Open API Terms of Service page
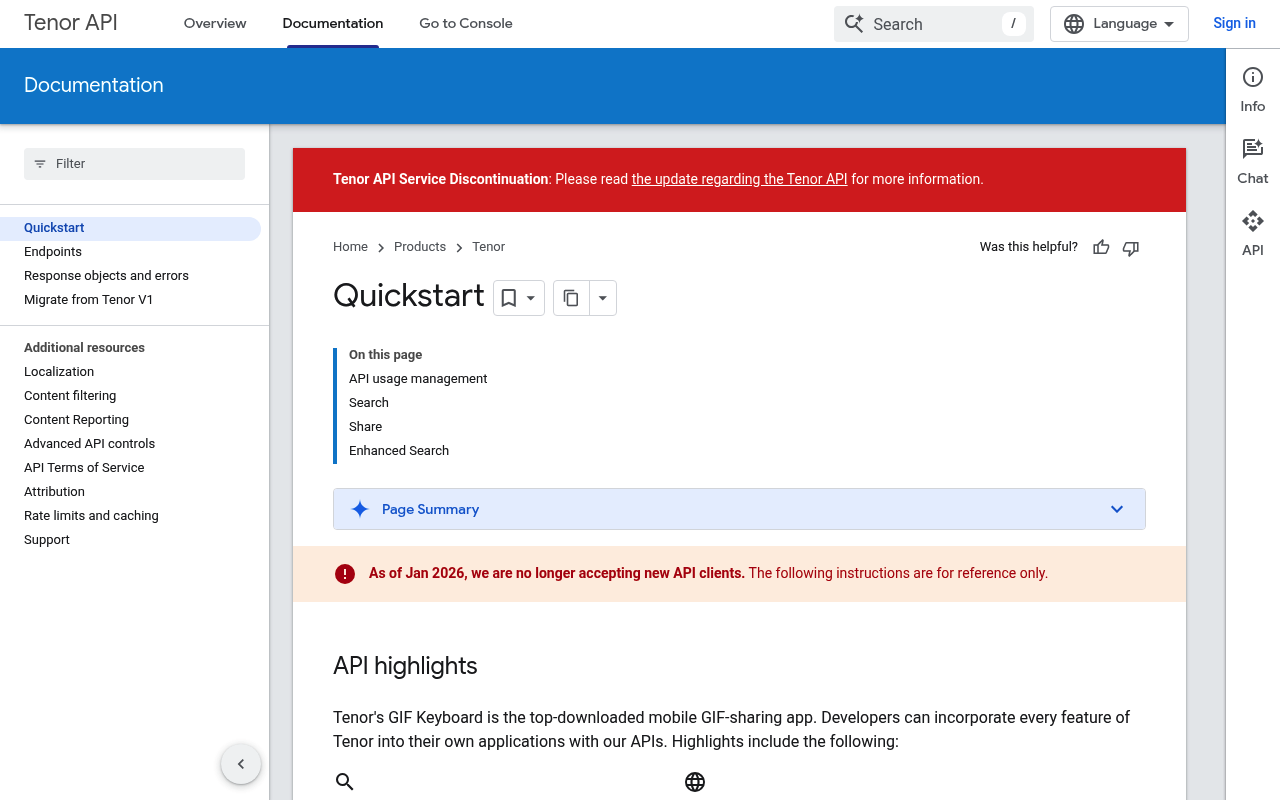The width and height of the screenshot is (1280, 800). click(x=84, y=468)
